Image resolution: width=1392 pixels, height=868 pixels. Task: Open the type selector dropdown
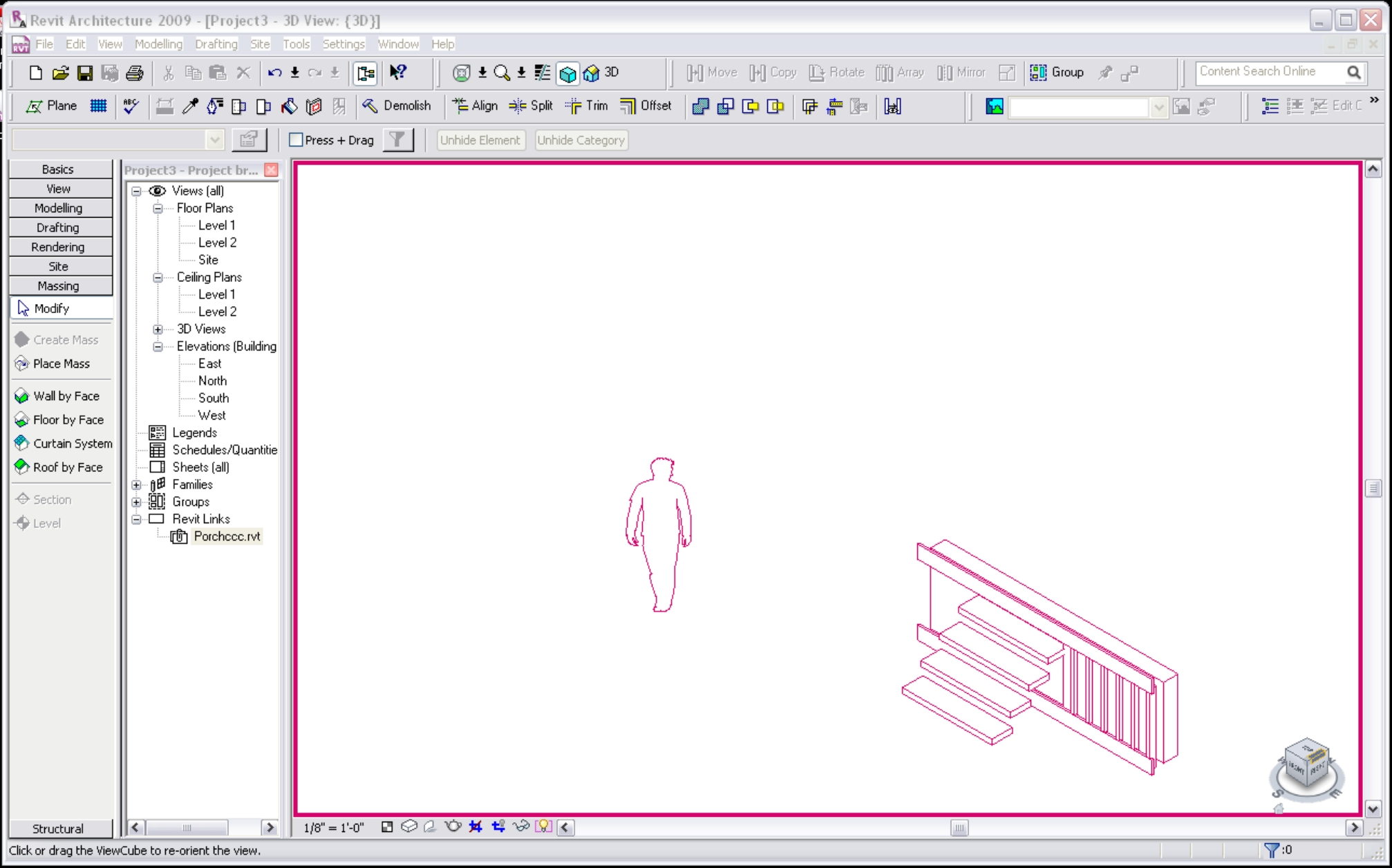click(x=215, y=140)
